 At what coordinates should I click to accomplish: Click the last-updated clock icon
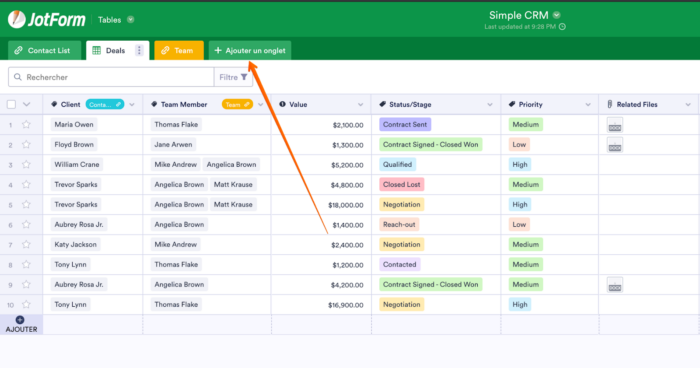(562, 27)
